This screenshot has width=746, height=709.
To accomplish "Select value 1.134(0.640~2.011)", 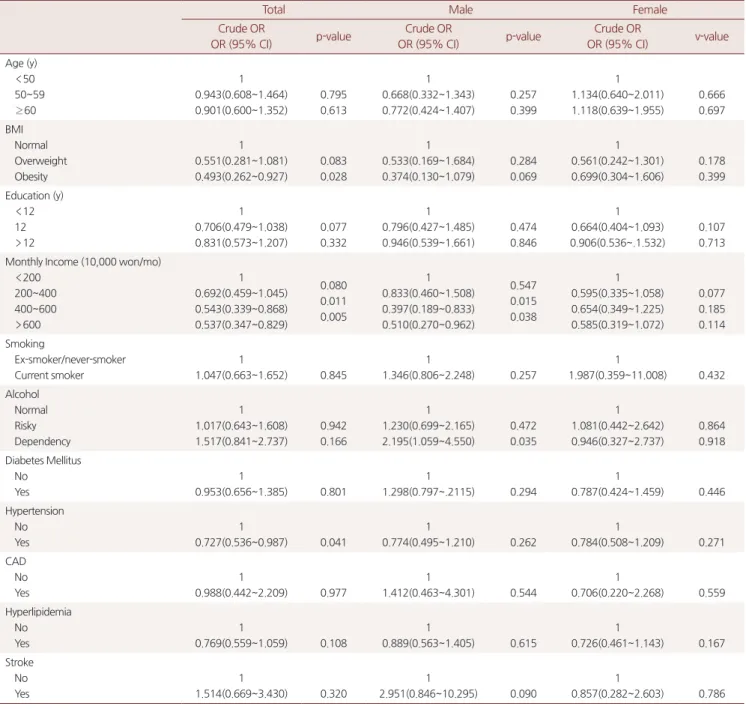I will click(x=618, y=95).
